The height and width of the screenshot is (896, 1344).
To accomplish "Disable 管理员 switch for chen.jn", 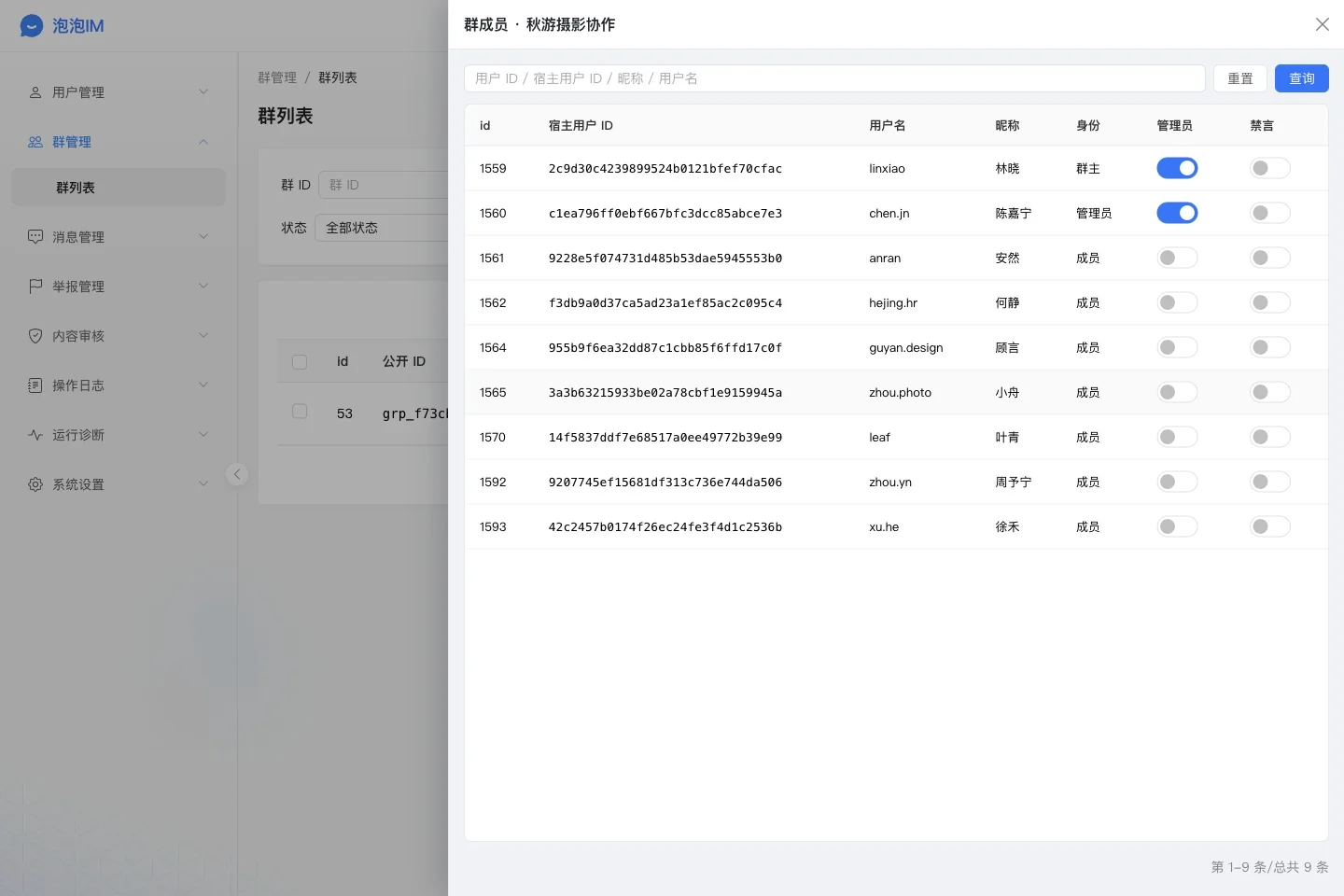I will [x=1177, y=213].
